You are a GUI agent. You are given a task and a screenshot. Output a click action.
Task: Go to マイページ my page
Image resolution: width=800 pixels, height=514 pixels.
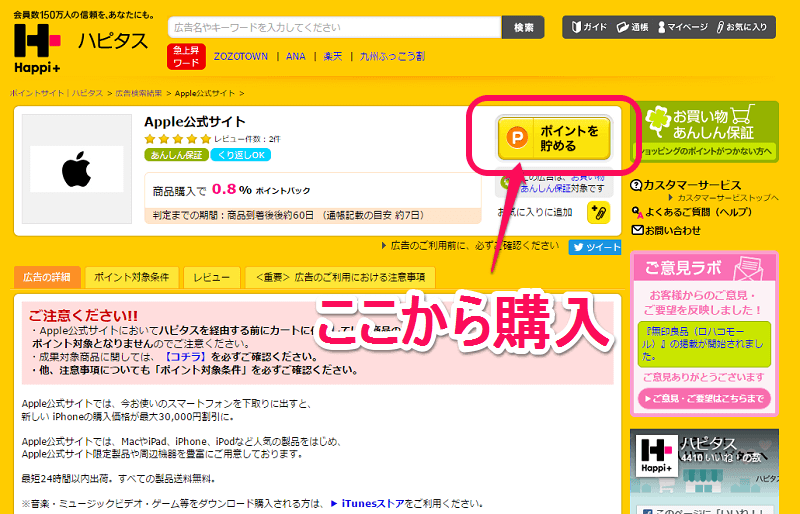(x=683, y=27)
